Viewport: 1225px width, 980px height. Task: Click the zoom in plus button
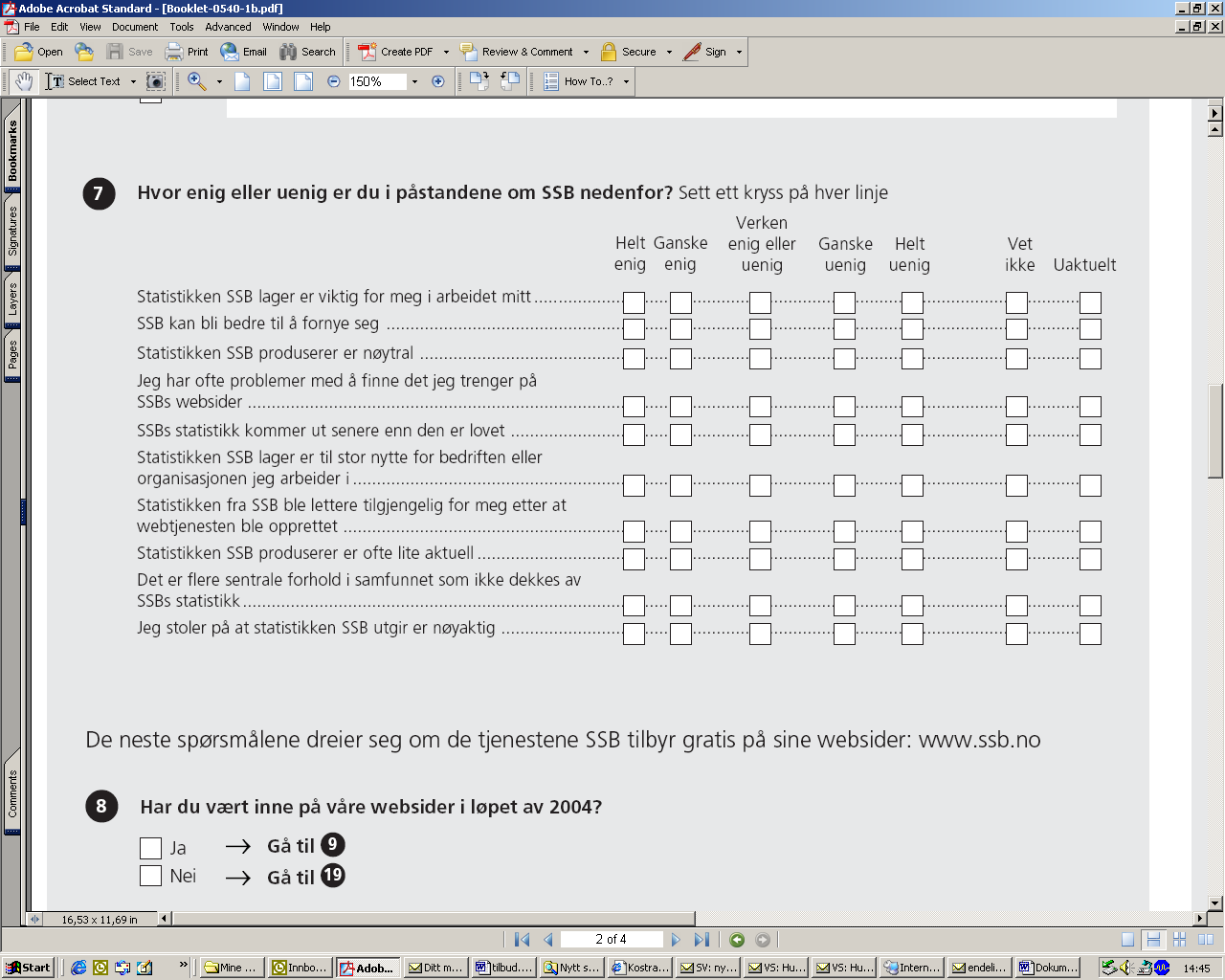[x=438, y=81]
